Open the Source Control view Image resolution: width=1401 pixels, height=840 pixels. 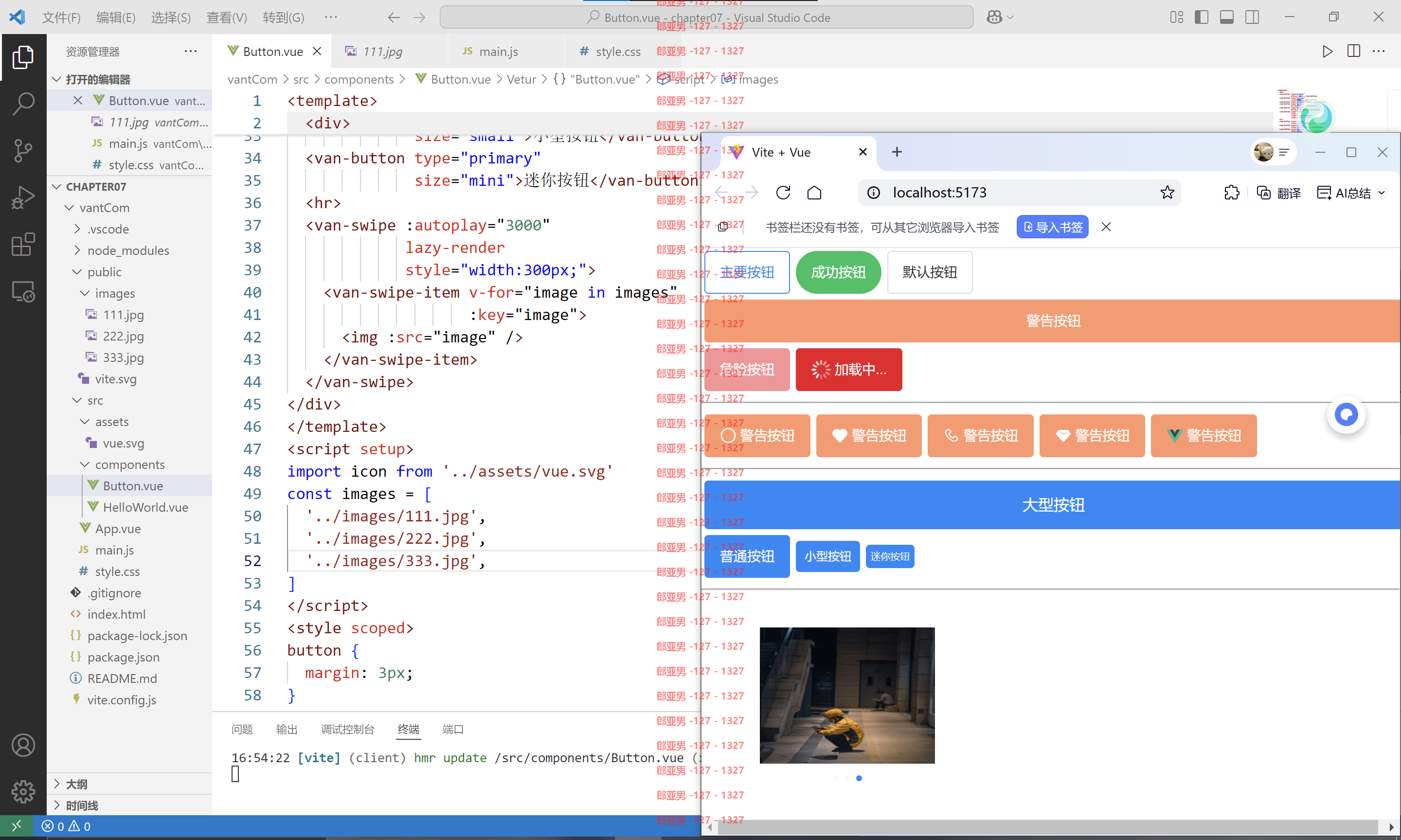tap(23, 151)
